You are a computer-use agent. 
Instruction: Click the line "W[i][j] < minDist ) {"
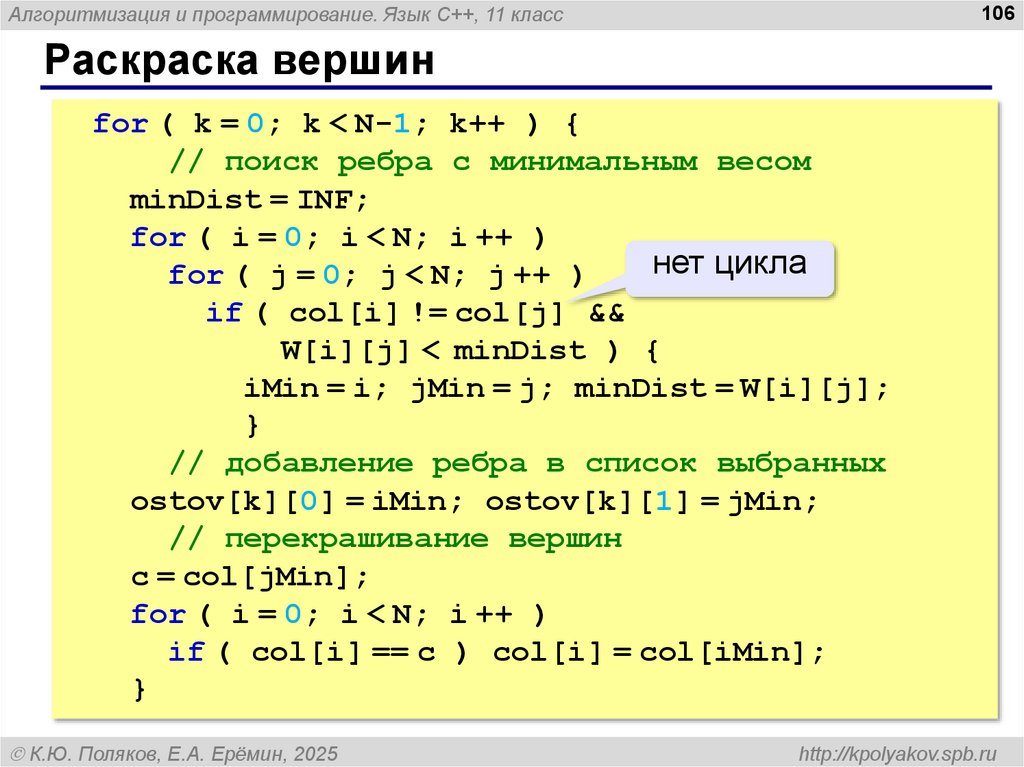pos(469,351)
